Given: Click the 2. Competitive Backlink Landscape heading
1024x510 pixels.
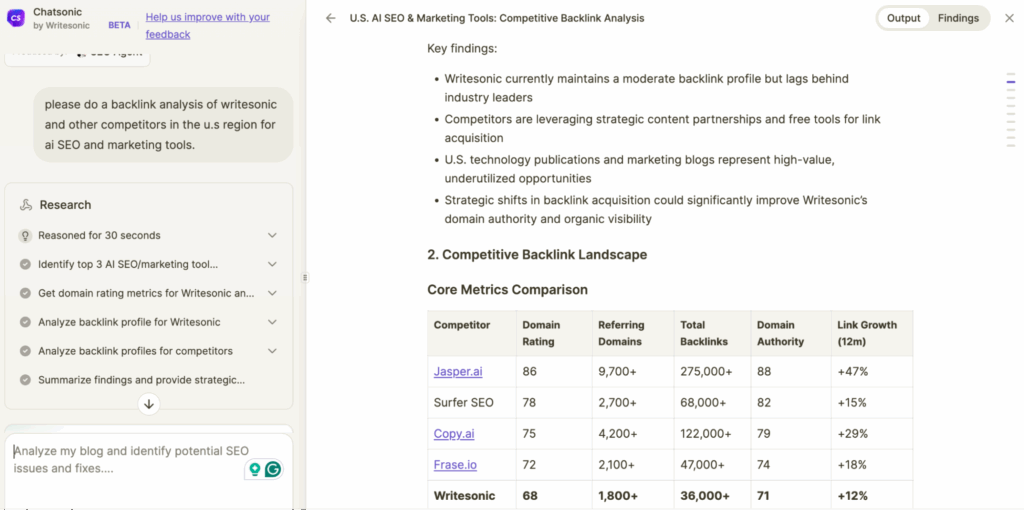Looking at the screenshot, I should click(x=537, y=255).
